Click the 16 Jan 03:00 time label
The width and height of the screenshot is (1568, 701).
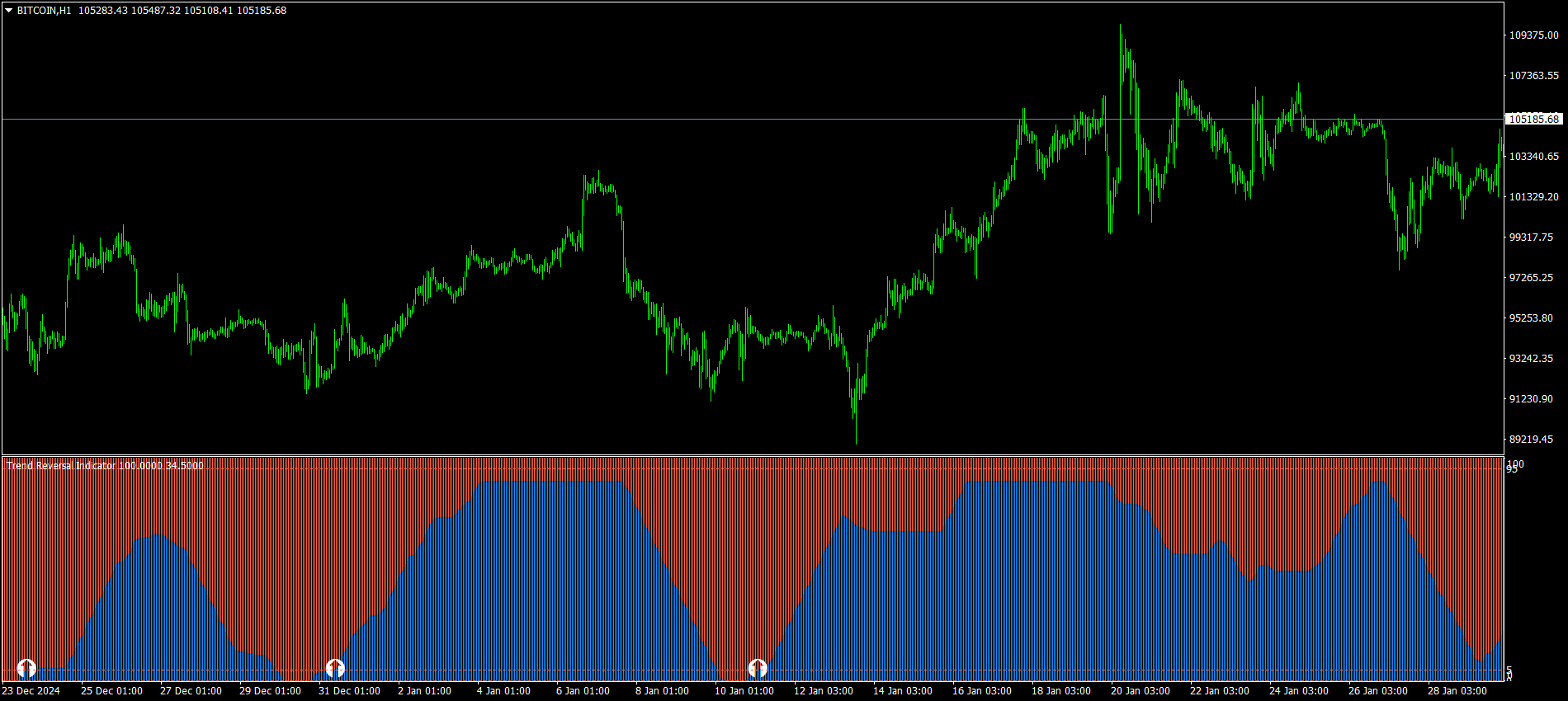click(981, 691)
